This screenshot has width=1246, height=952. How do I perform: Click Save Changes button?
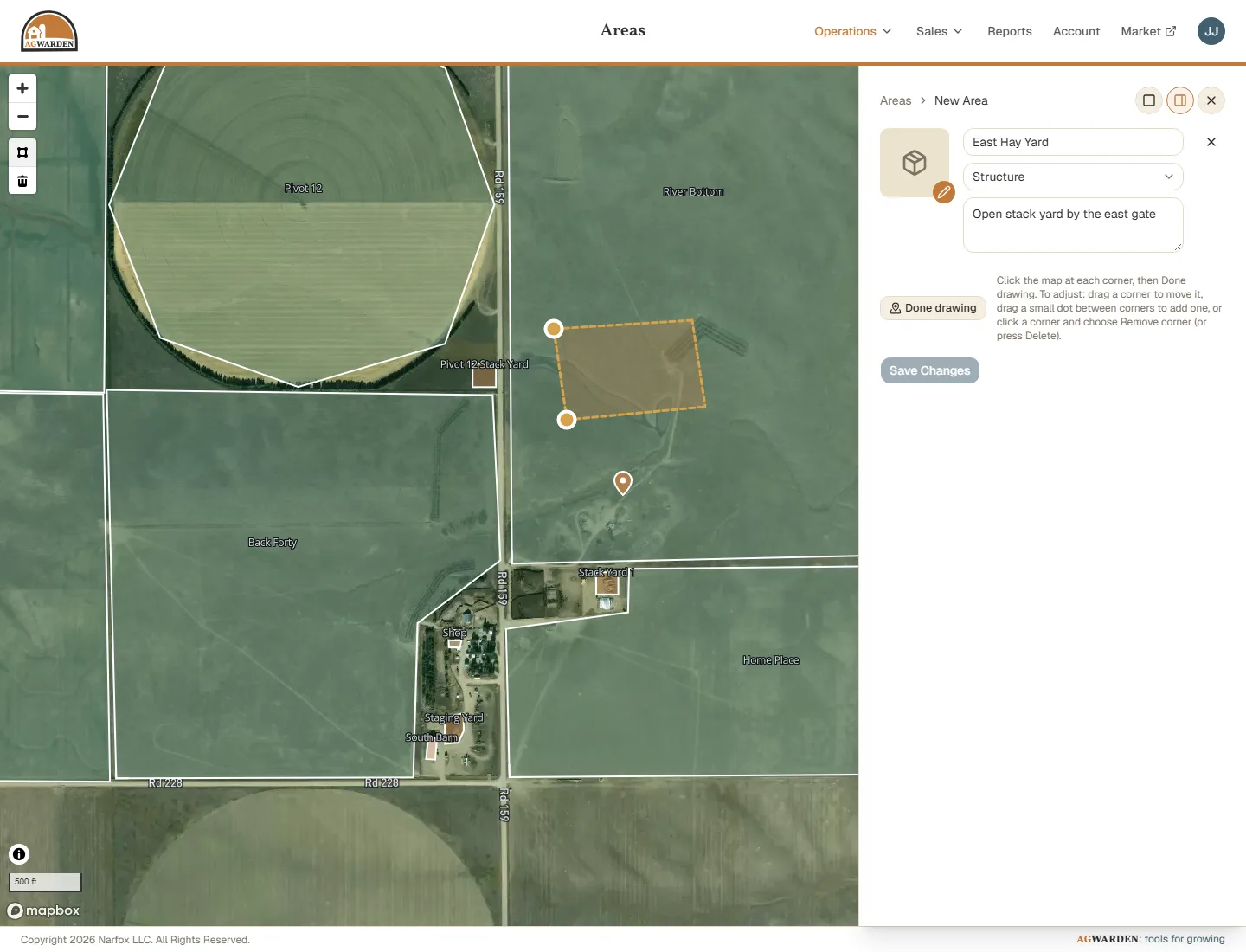[x=930, y=370]
